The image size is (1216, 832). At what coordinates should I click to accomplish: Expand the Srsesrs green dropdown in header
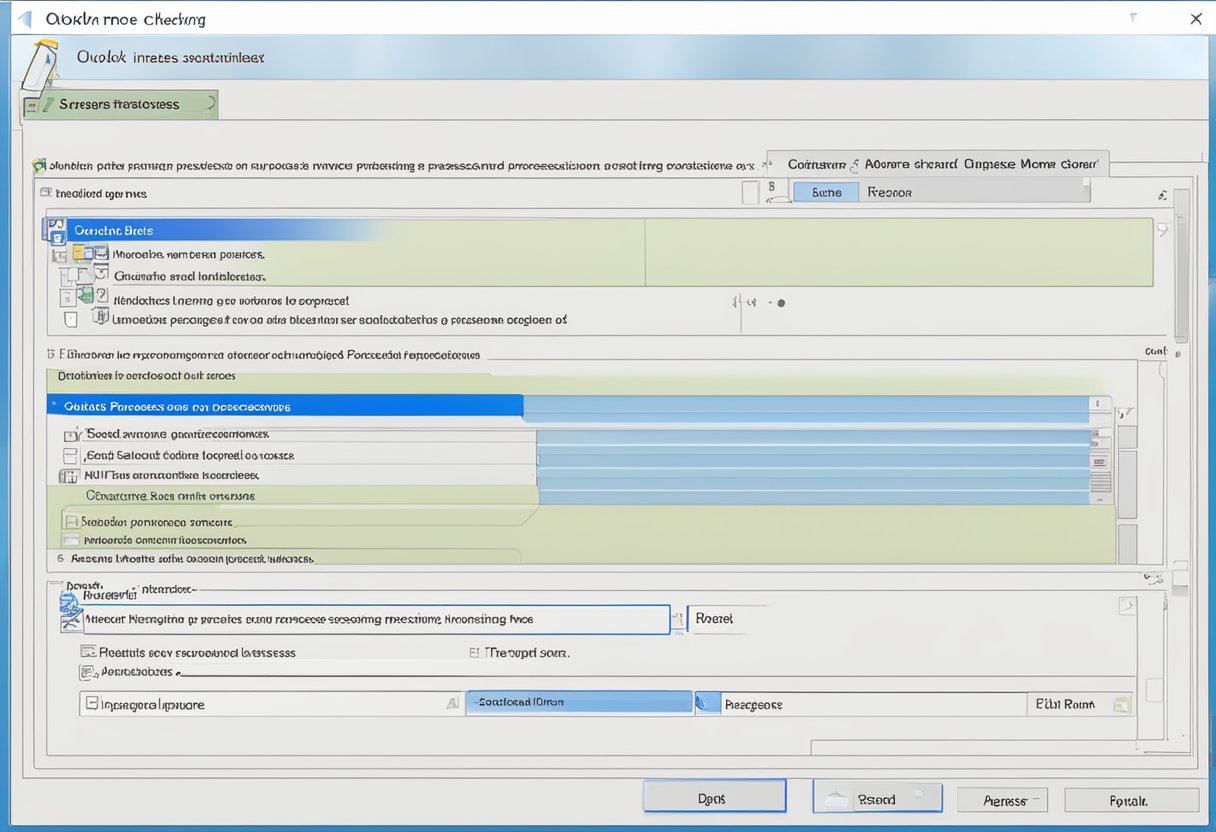(x=208, y=104)
